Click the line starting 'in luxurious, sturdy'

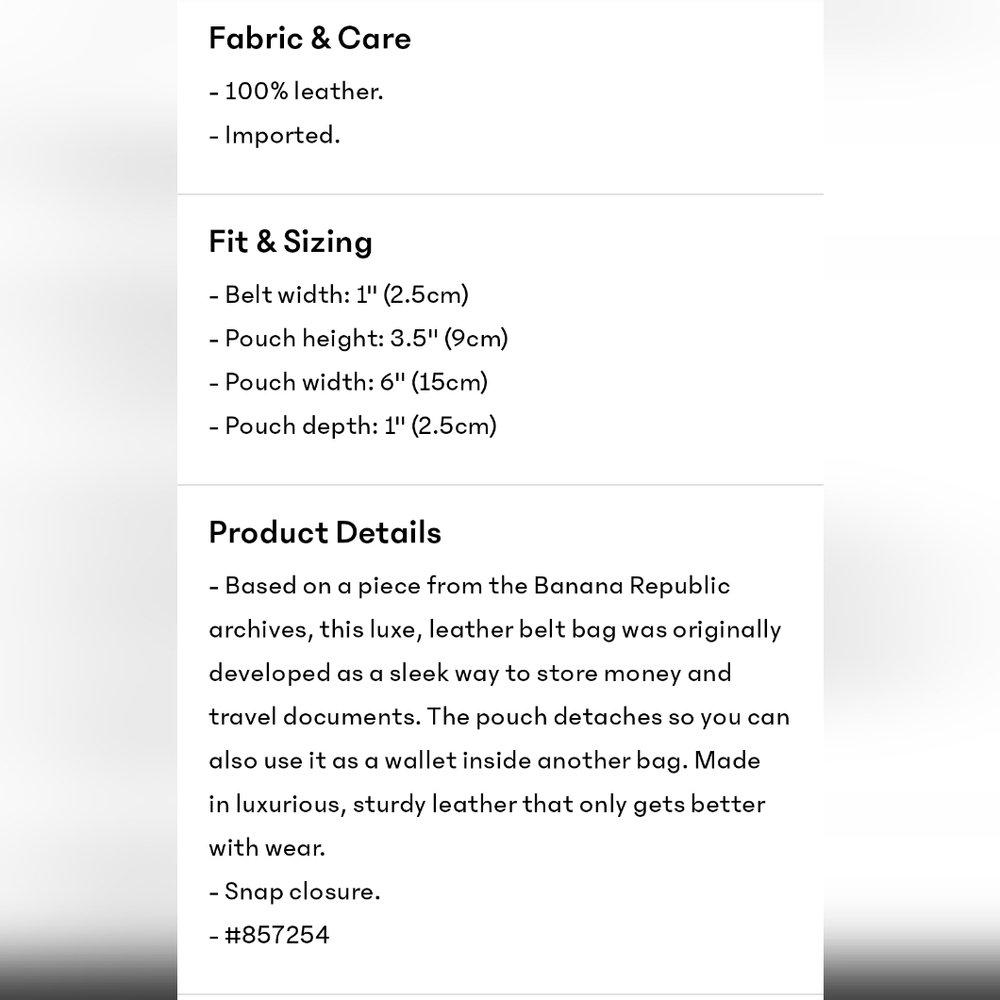coord(487,804)
